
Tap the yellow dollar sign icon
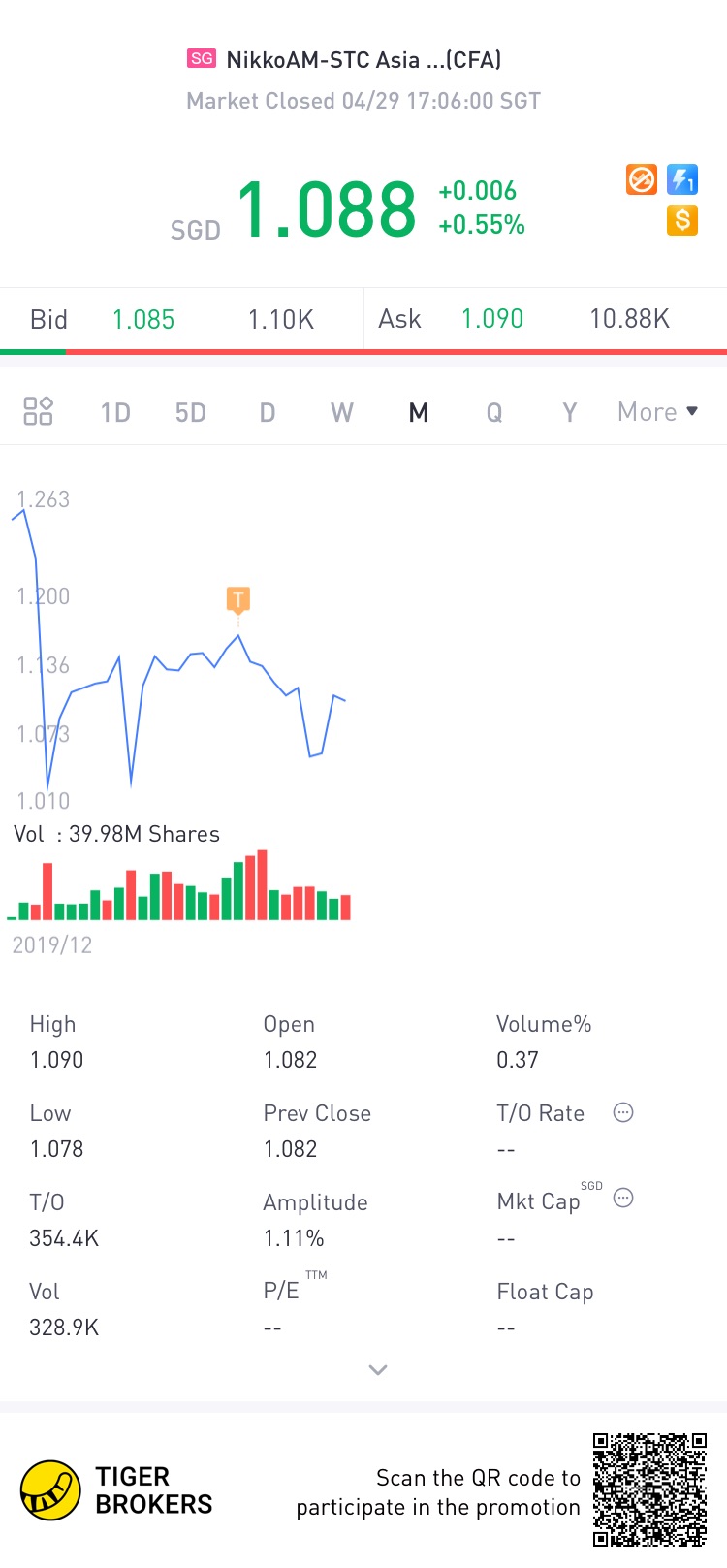pos(682,220)
